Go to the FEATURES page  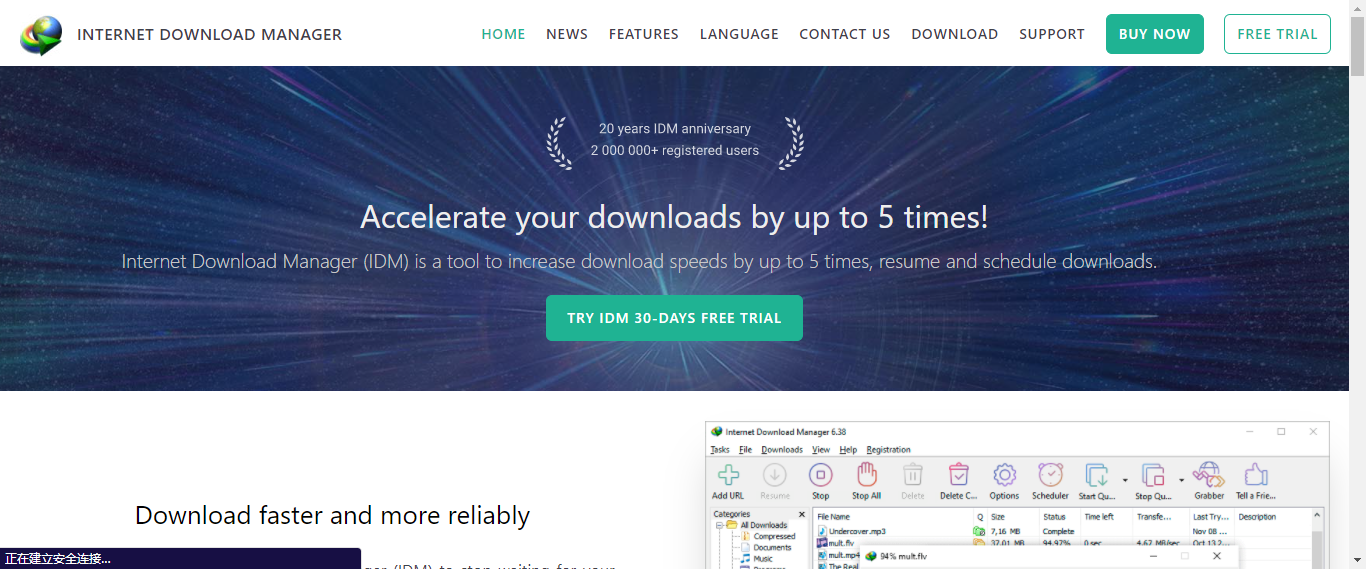(644, 34)
